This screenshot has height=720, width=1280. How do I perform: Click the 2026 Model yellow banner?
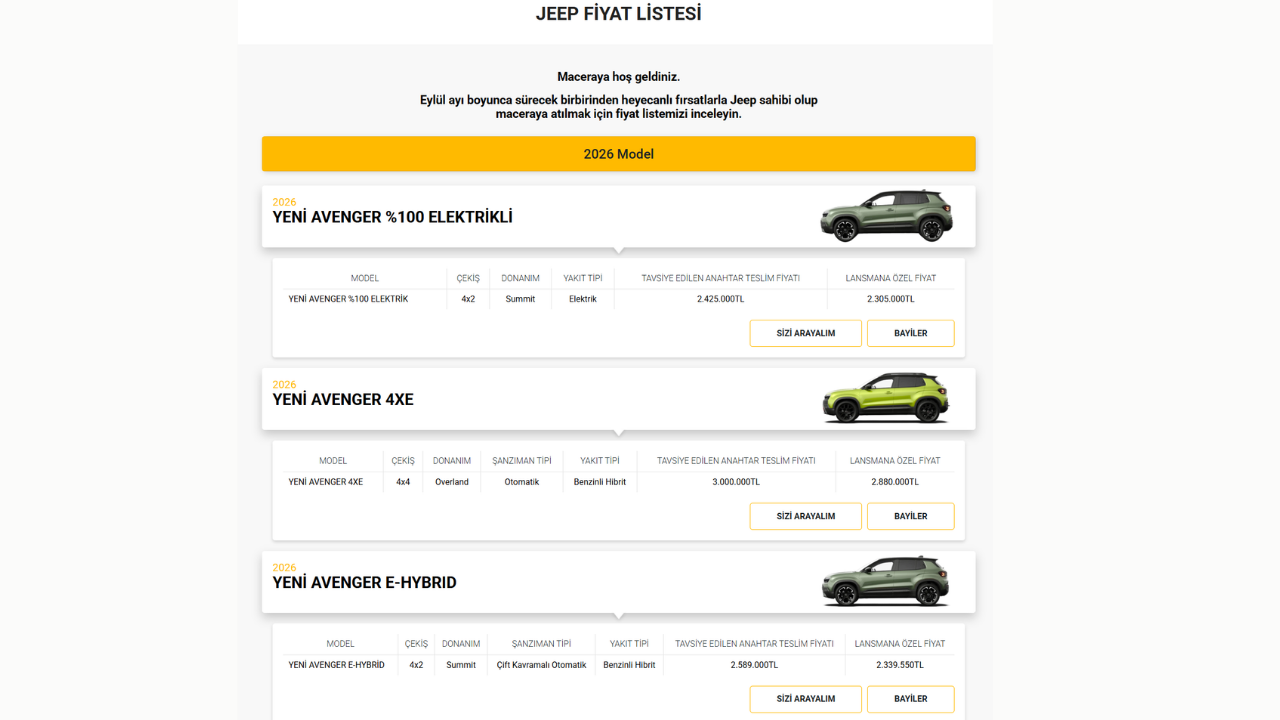click(x=618, y=154)
